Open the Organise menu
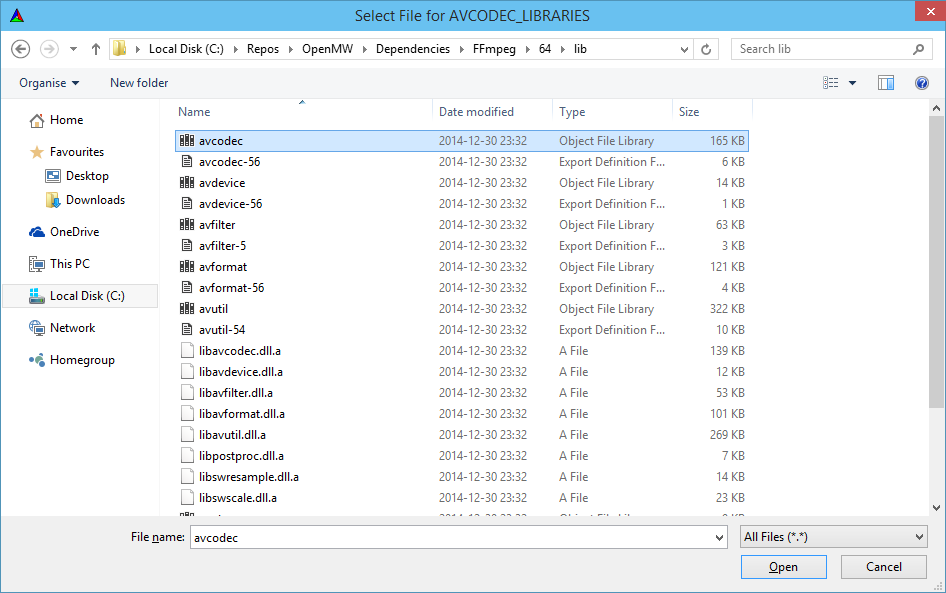 pyautogui.click(x=48, y=83)
